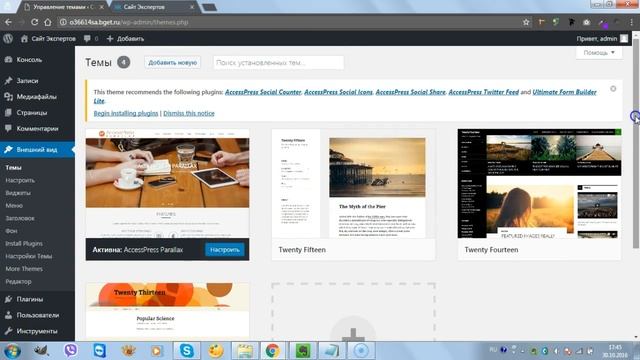640x360 pixels.
Task: Click the Сайт Экспертов admin bar label
Action: [53, 39]
